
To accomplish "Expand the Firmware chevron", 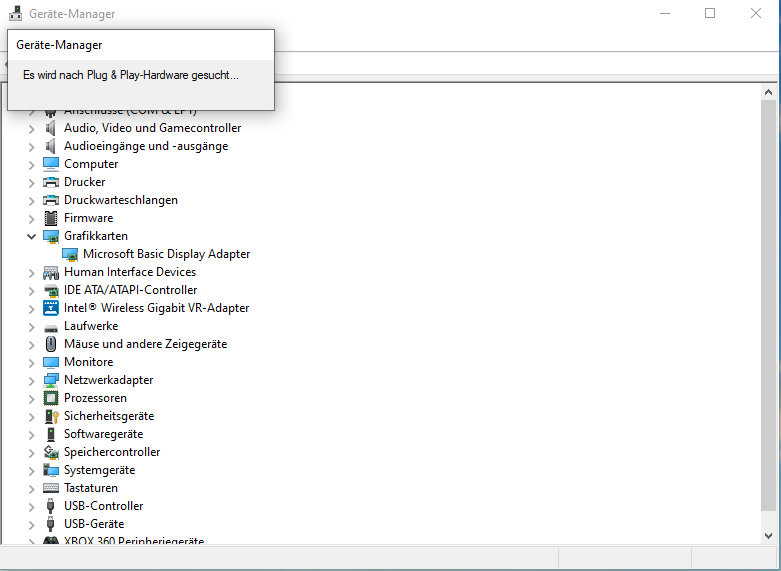I will (x=31, y=219).
